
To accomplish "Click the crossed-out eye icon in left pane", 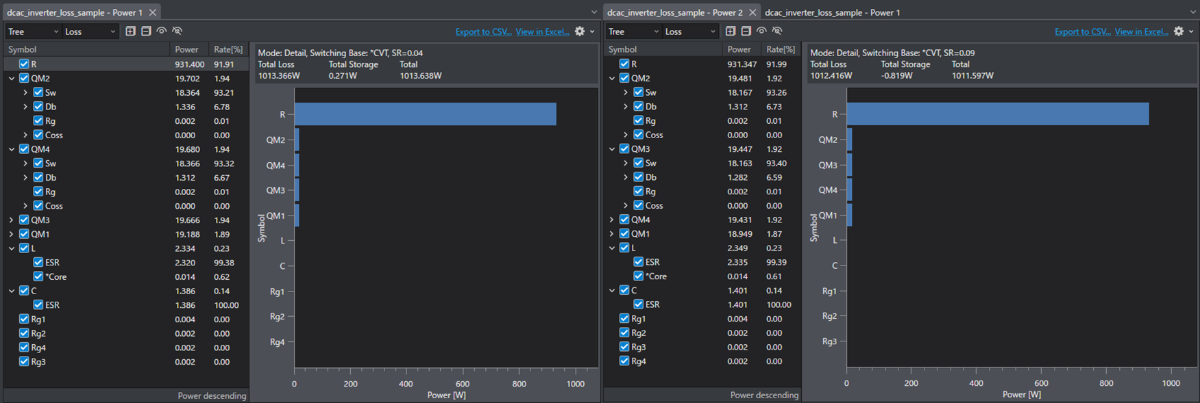I will [x=177, y=31].
